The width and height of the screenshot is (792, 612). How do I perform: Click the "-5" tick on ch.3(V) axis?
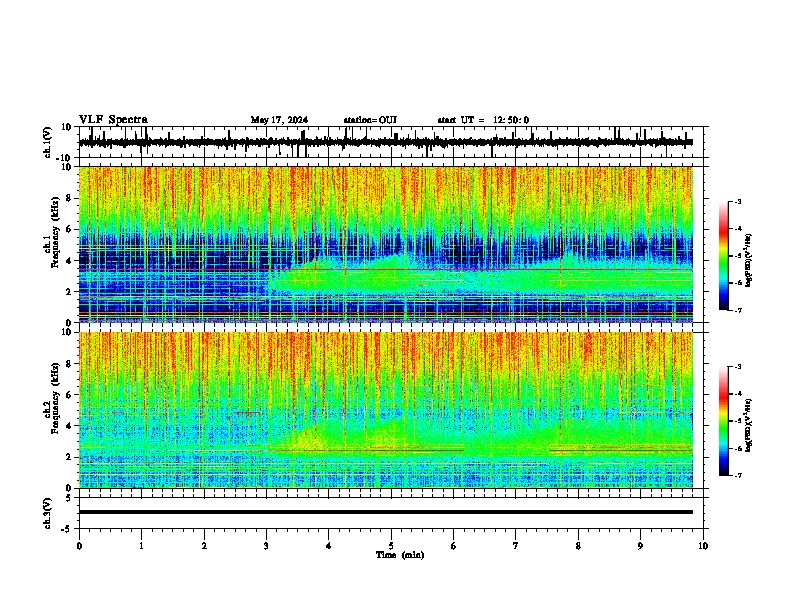click(67, 529)
